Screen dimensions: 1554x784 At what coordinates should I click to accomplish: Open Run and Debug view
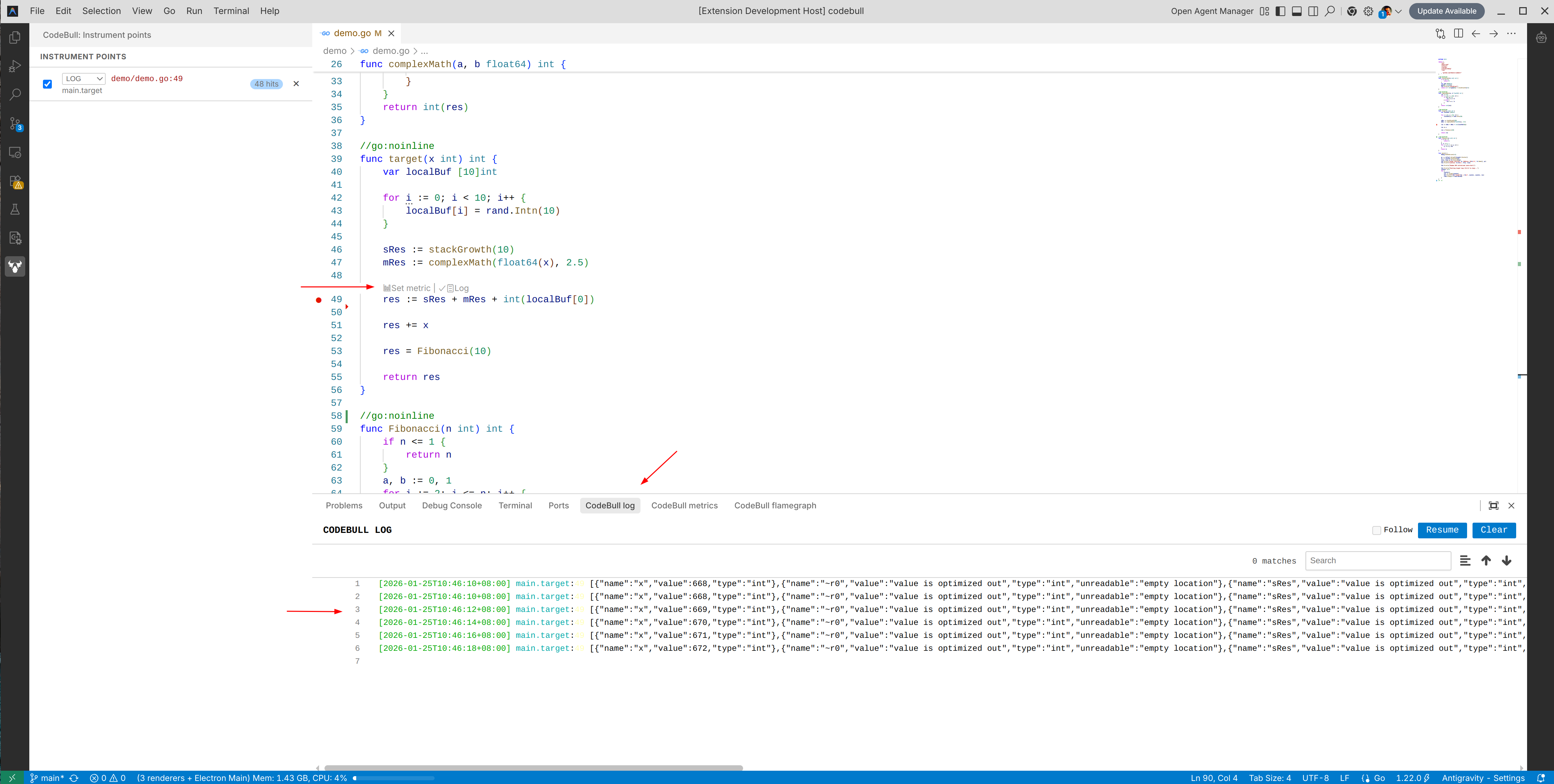pos(15,66)
